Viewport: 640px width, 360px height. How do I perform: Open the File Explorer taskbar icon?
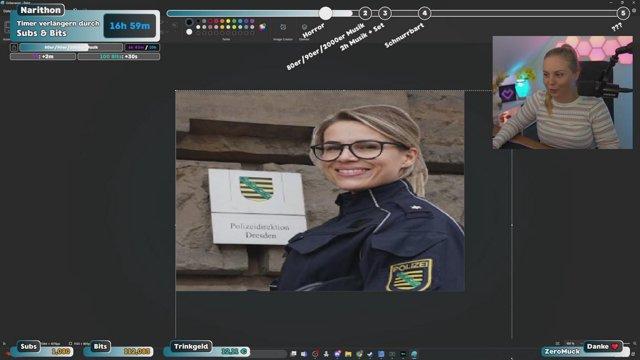coord(348,354)
